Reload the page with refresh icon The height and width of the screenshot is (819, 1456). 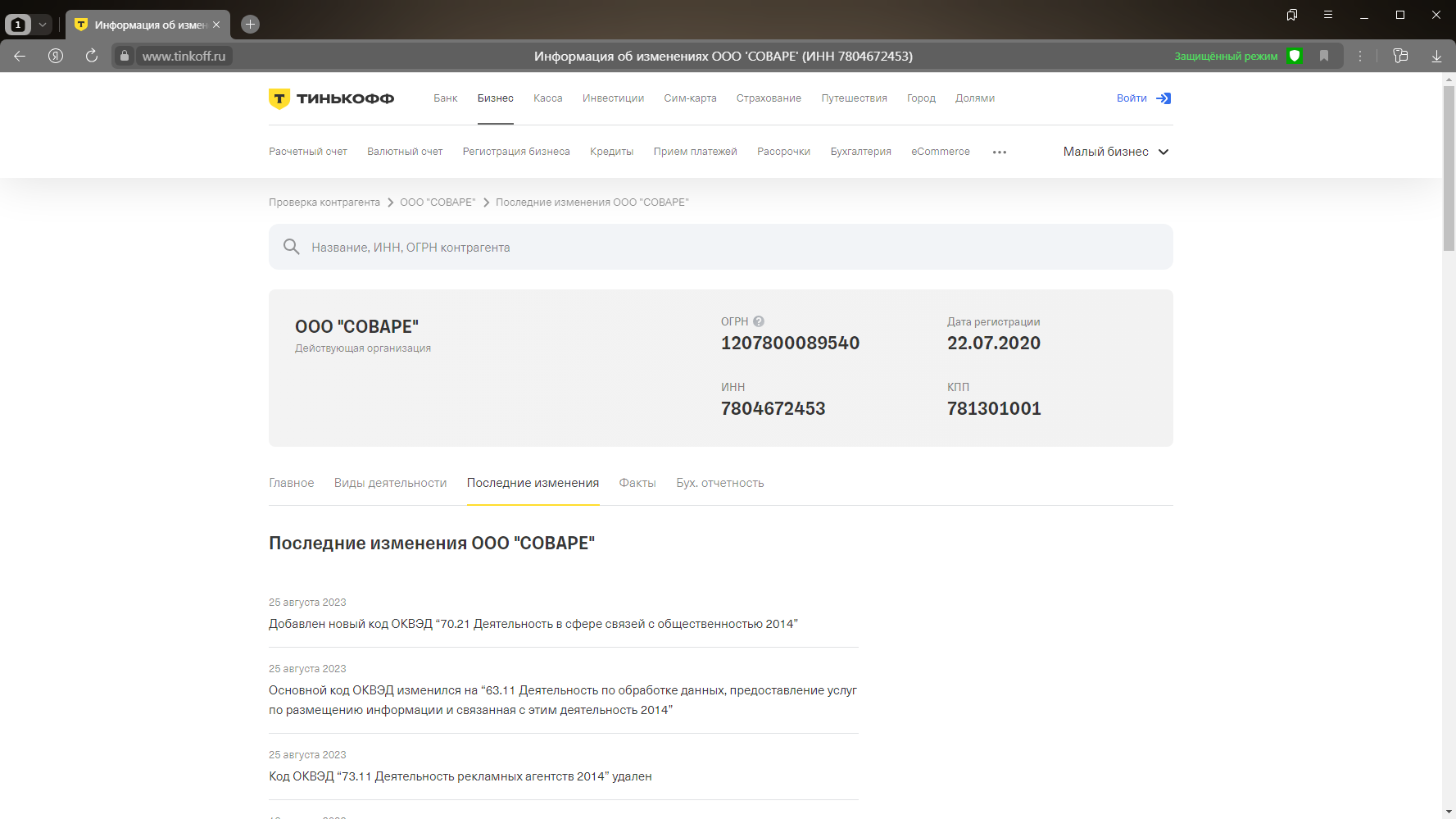[92, 56]
